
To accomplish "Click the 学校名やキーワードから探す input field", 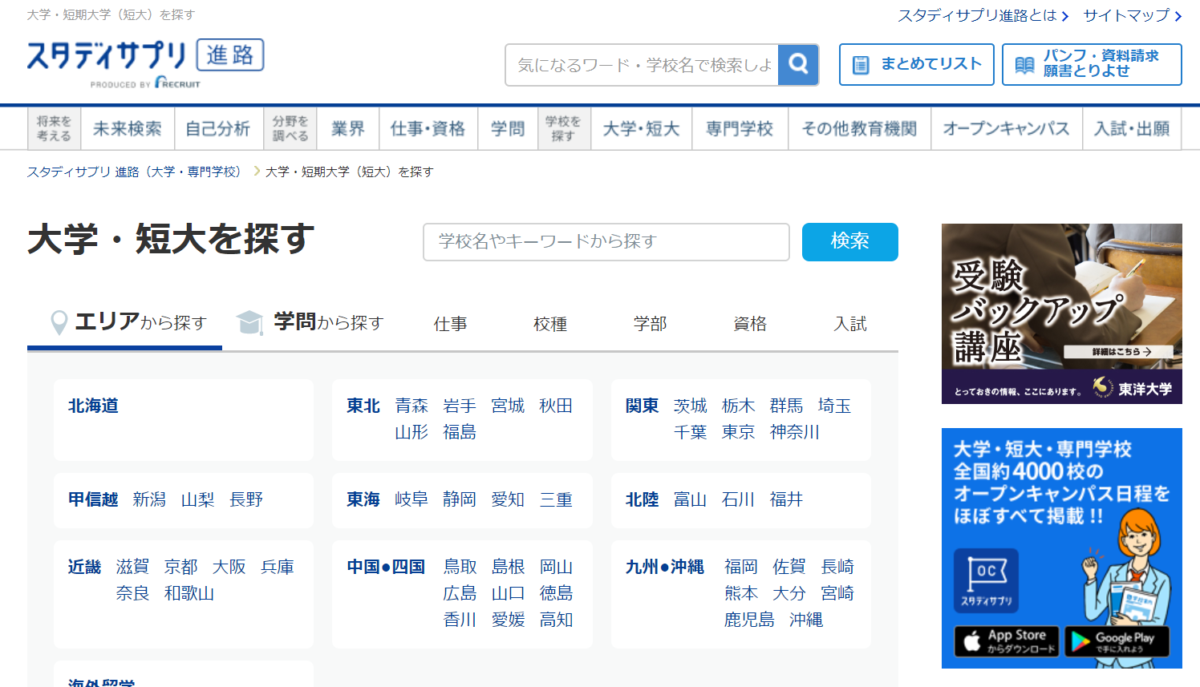I will (605, 241).
